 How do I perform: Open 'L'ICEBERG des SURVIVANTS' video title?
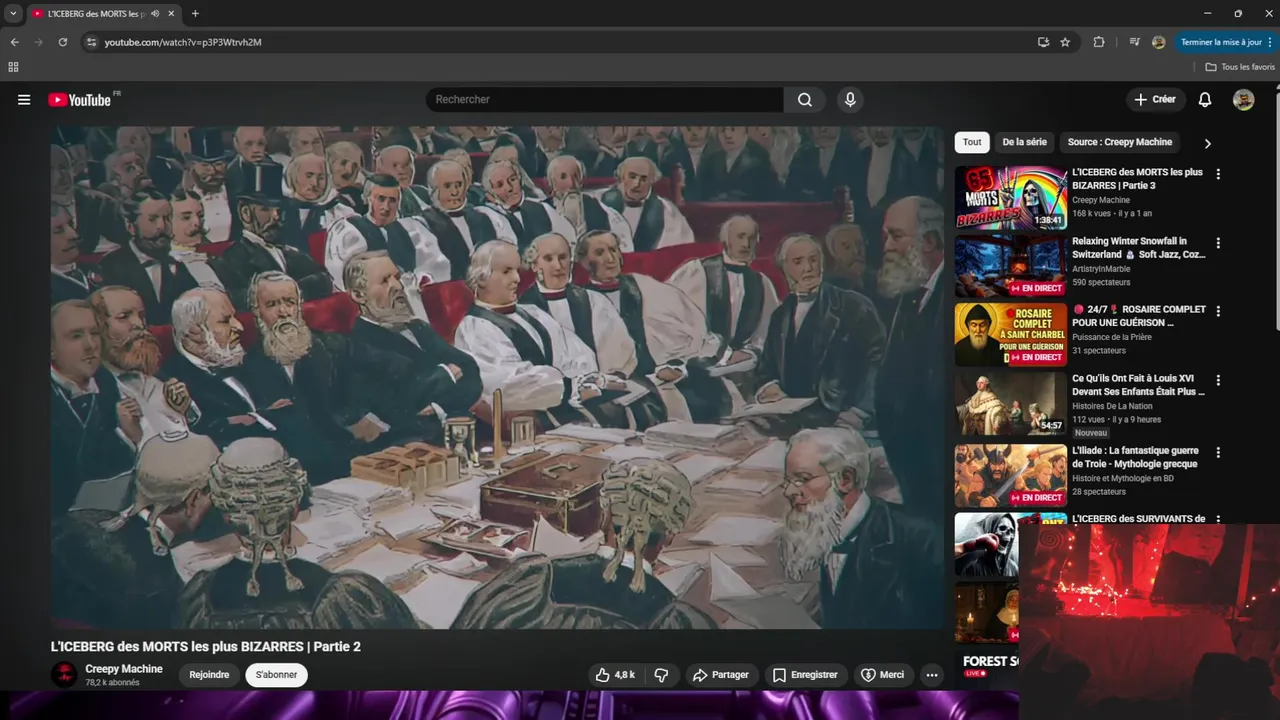coord(1138,519)
